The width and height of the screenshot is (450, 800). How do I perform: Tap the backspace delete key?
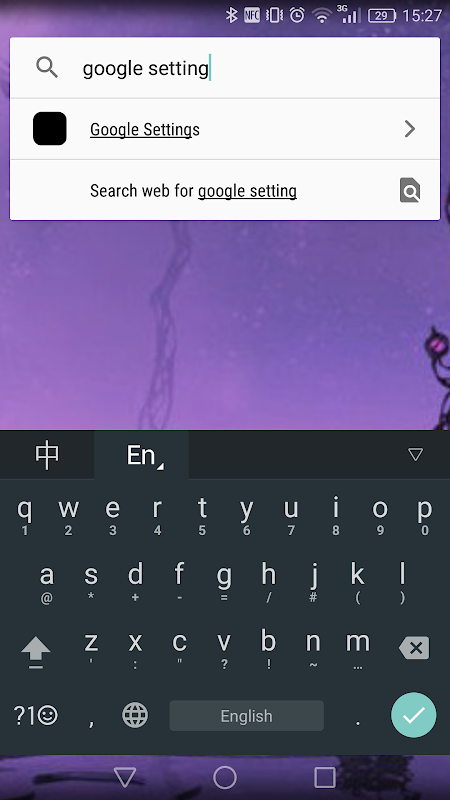414,648
